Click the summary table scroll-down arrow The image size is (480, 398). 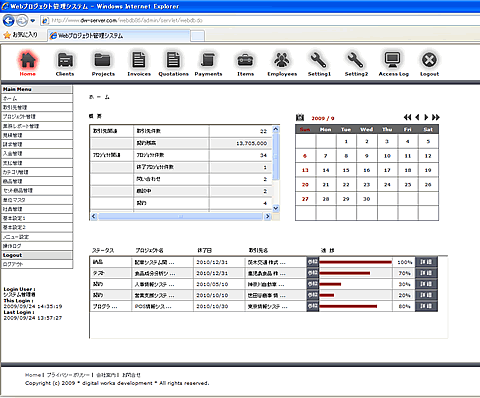click(276, 208)
